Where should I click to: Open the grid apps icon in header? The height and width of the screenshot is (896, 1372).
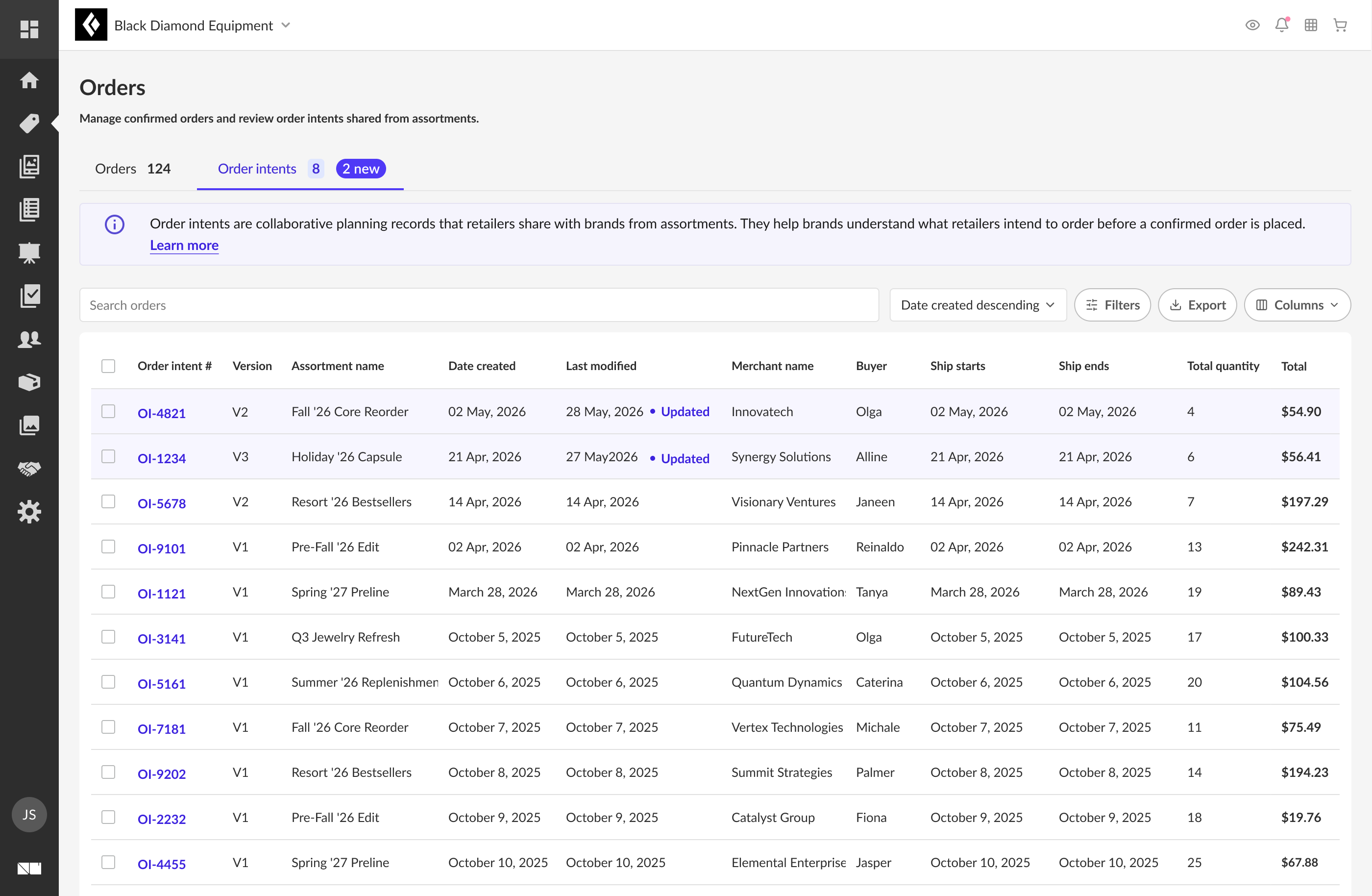(1311, 25)
